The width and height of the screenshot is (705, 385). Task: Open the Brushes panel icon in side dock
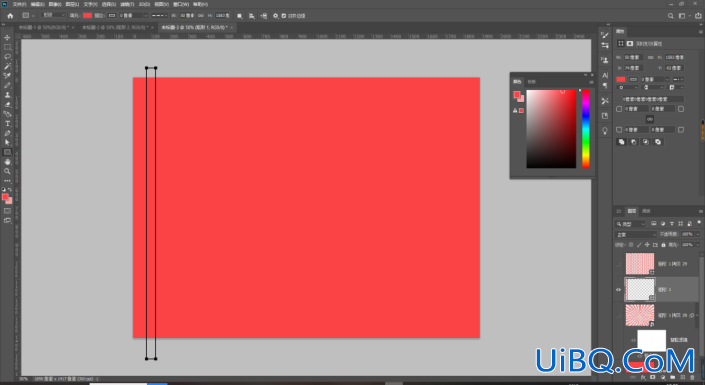[605, 35]
